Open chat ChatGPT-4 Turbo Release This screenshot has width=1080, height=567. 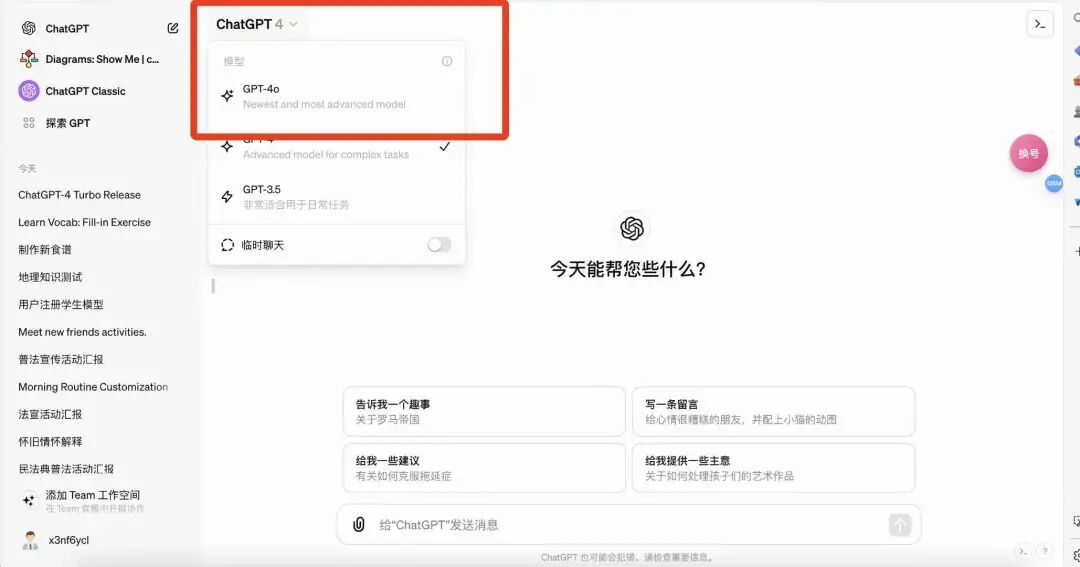point(79,195)
